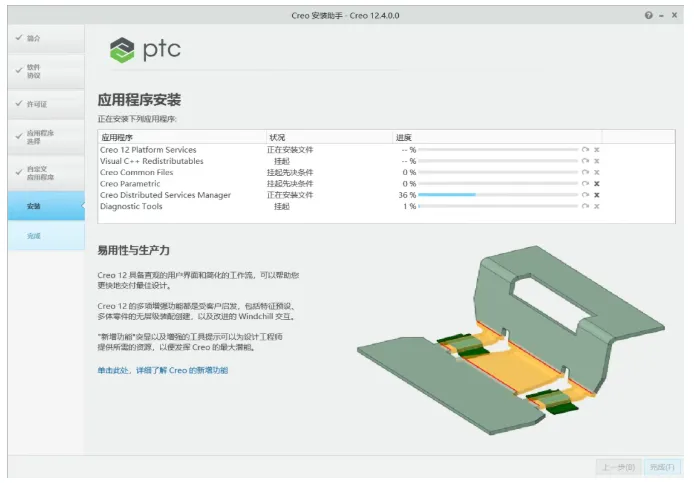Click the help question mark icon
The image size is (694, 483).
click(648, 15)
